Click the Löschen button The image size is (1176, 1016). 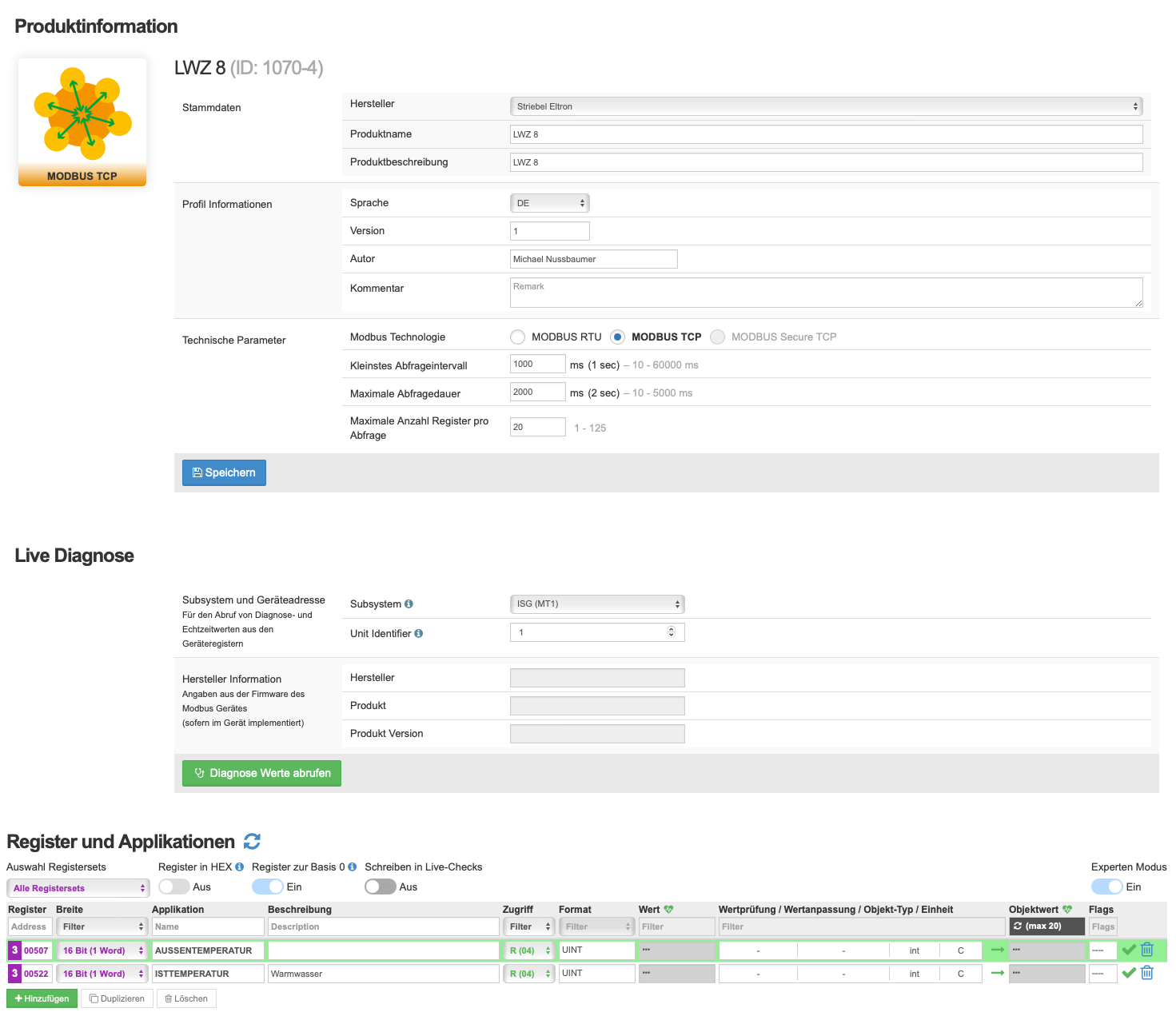pyautogui.click(x=186, y=998)
